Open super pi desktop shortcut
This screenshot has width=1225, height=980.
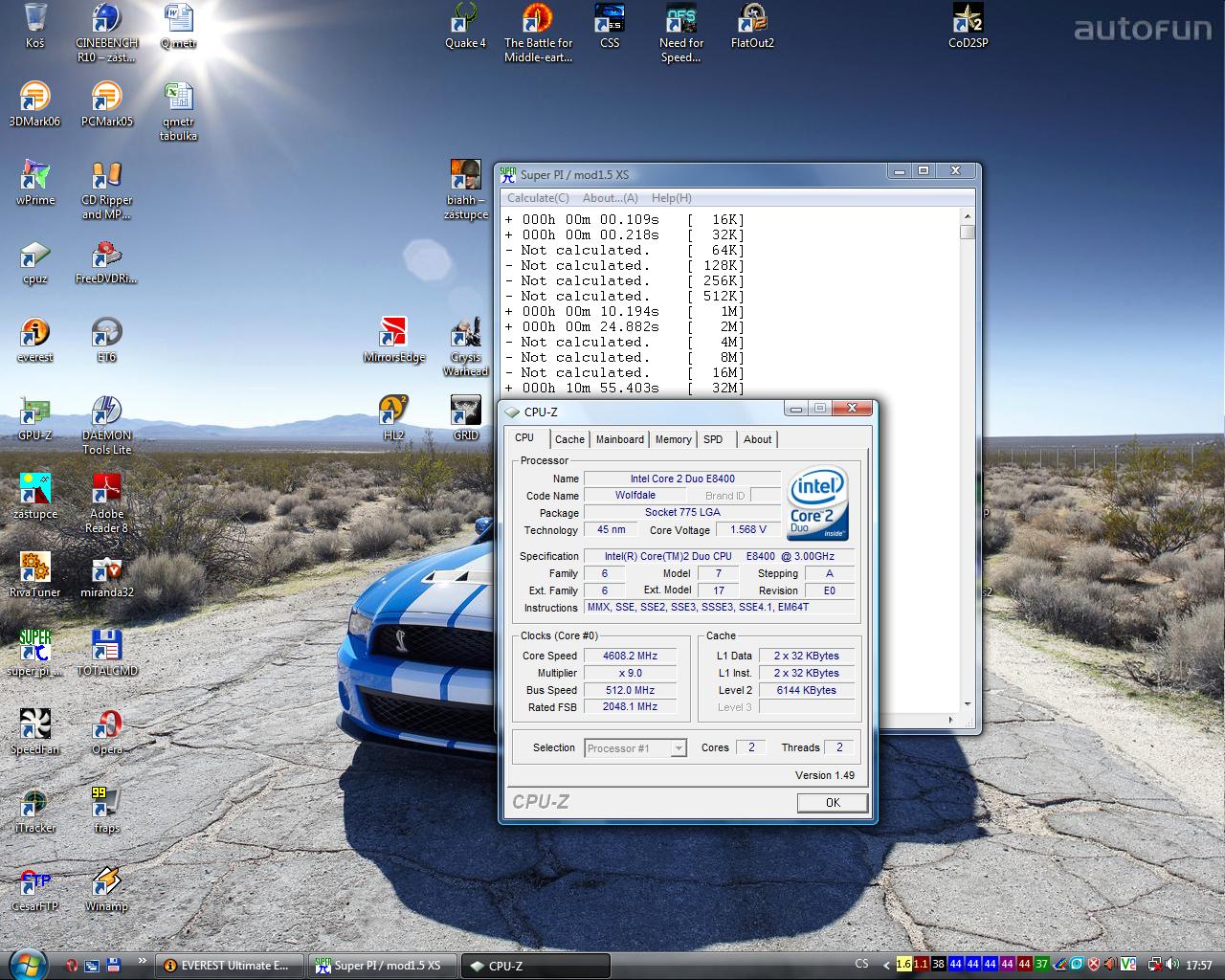tap(35, 653)
